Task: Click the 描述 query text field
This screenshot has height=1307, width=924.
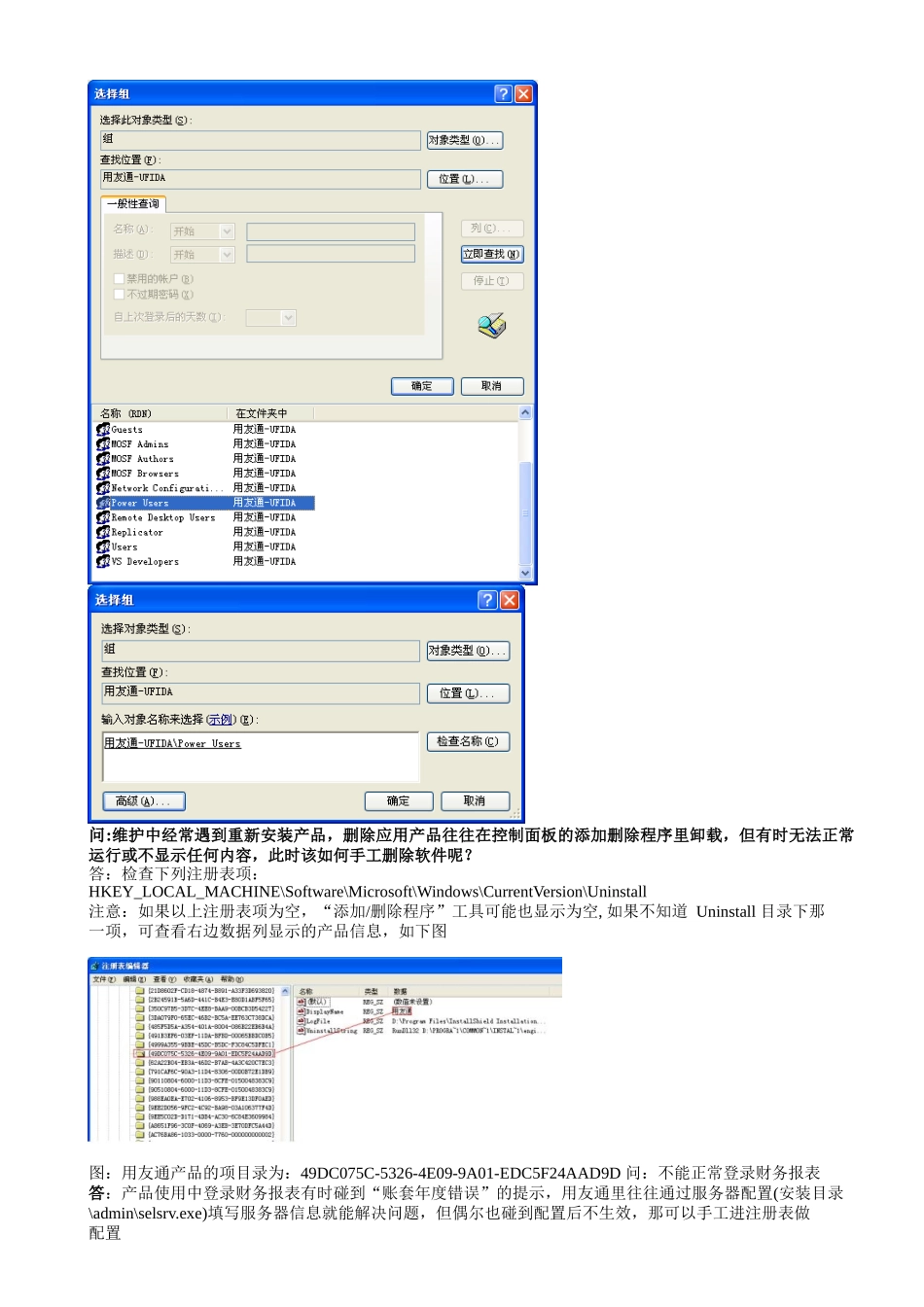Action: (331, 254)
